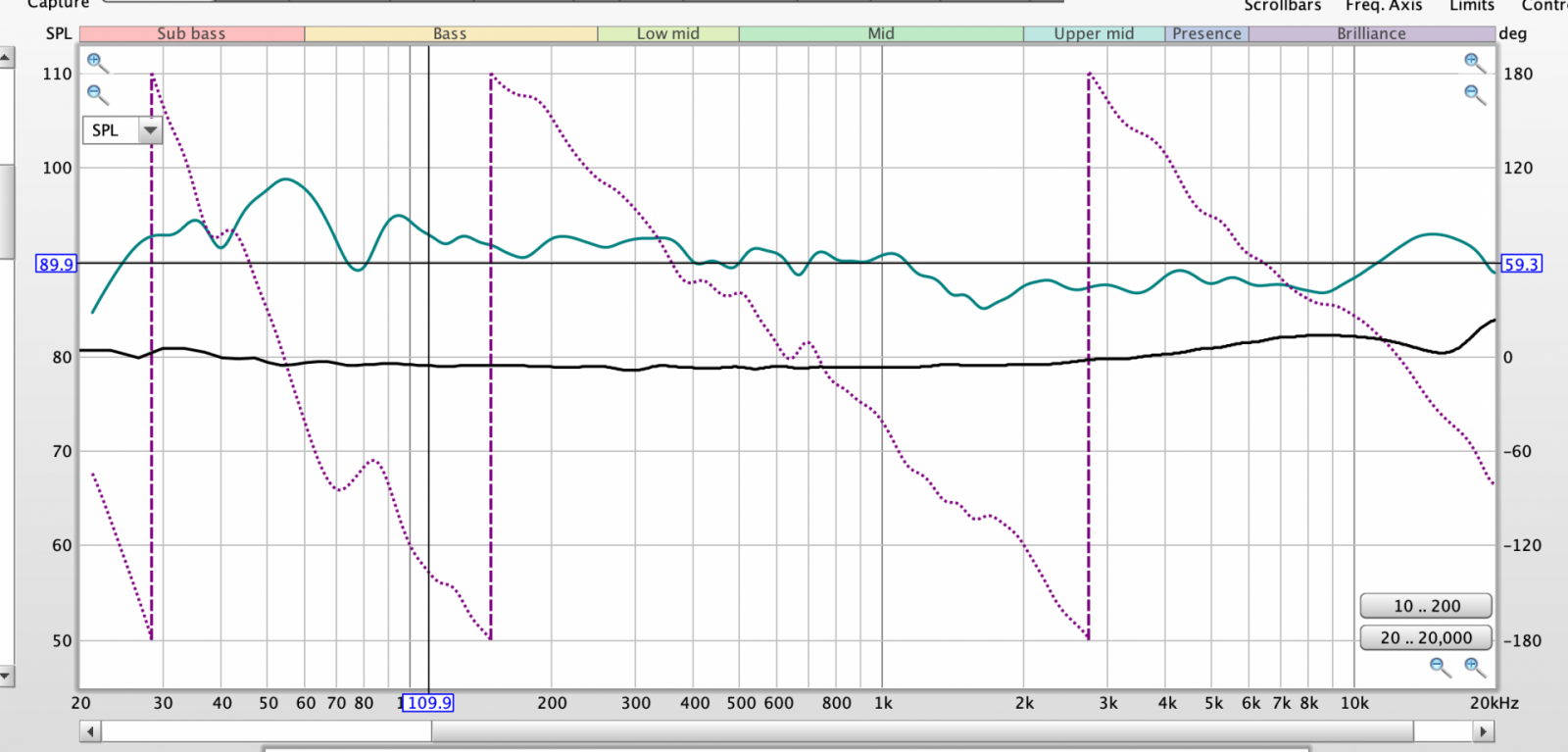Click the 2k label on frequency axis
The image size is (1568, 752).
coord(1024,703)
